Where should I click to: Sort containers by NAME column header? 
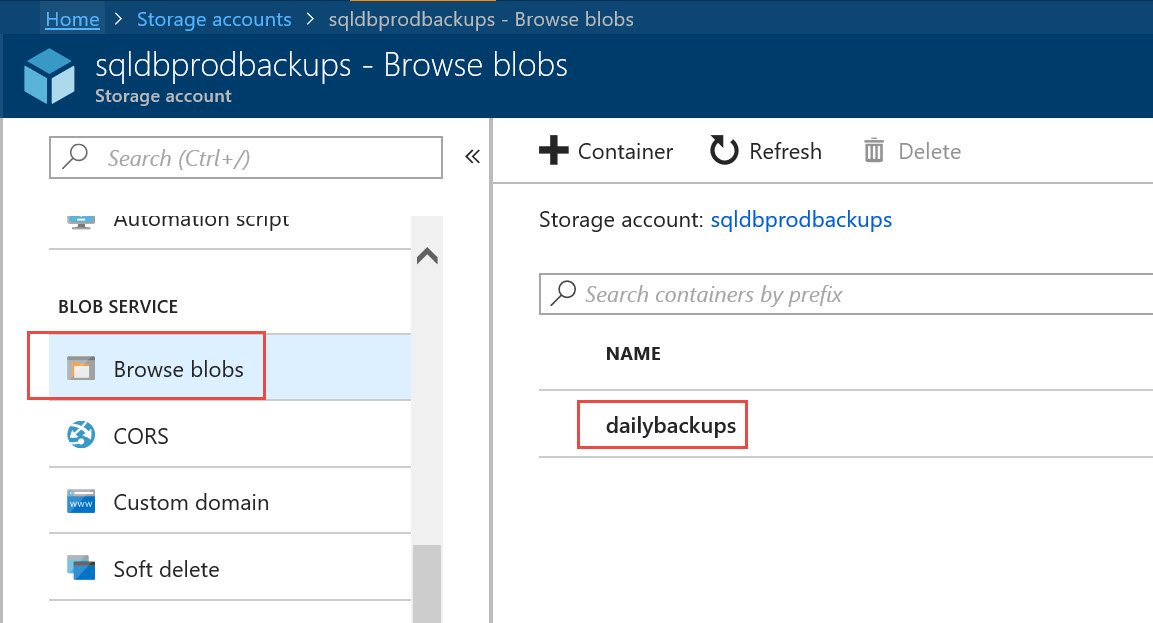tap(633, 354)
